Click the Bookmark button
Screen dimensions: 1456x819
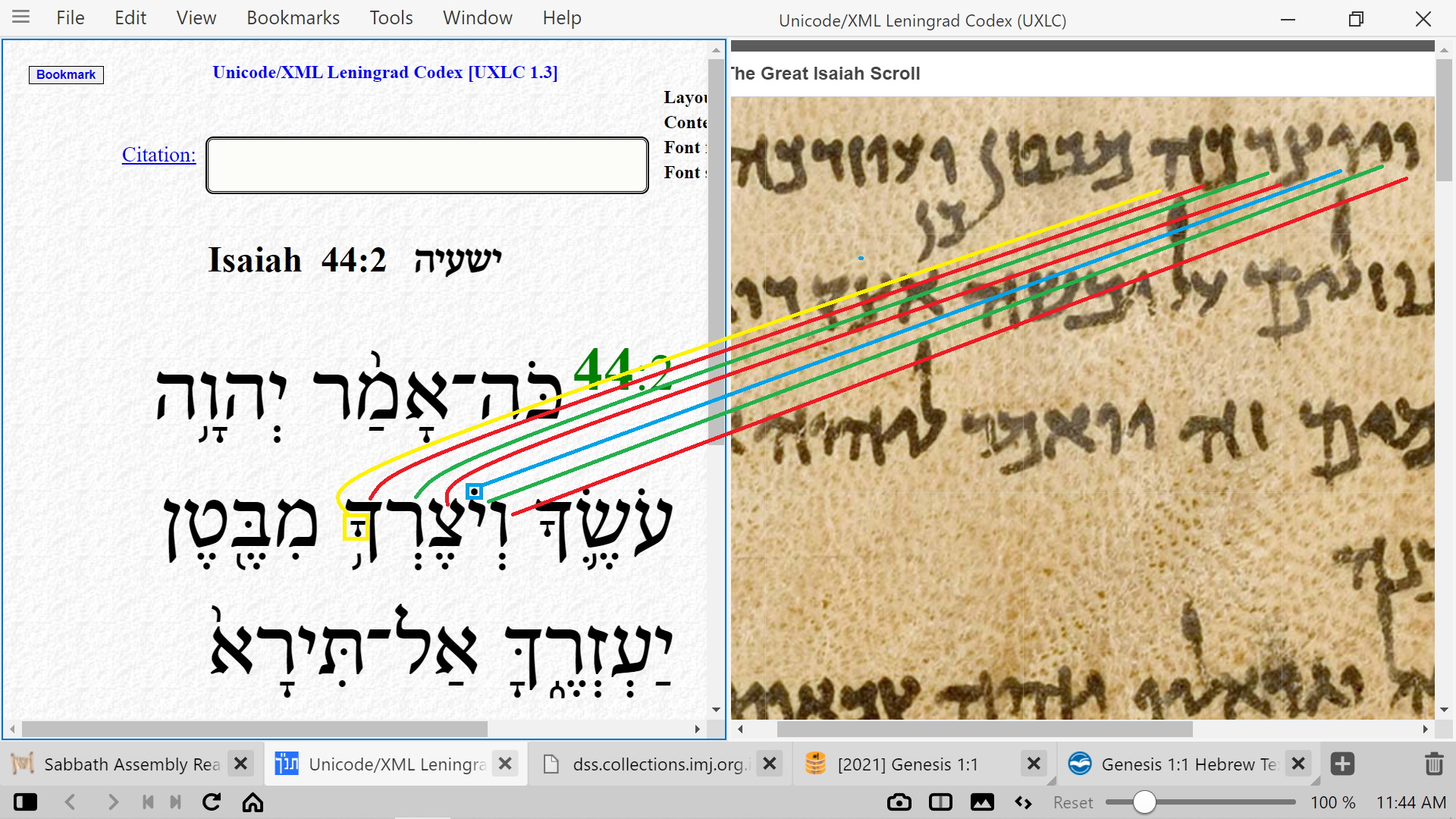click(66, 74)
